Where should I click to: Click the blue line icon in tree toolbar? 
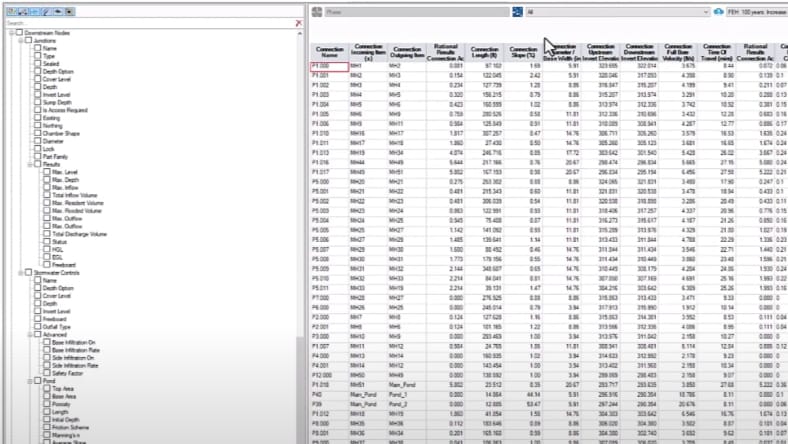[x=35, y=11]
